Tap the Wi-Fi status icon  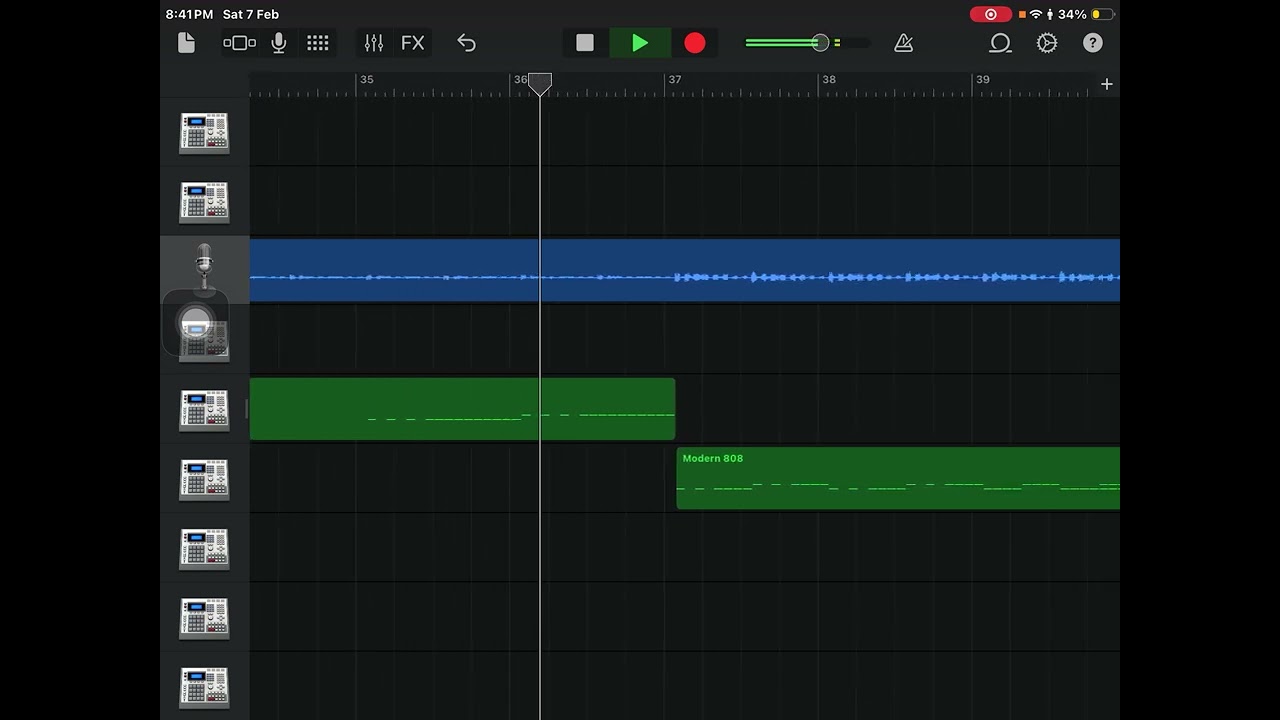tap(1035, 14)
